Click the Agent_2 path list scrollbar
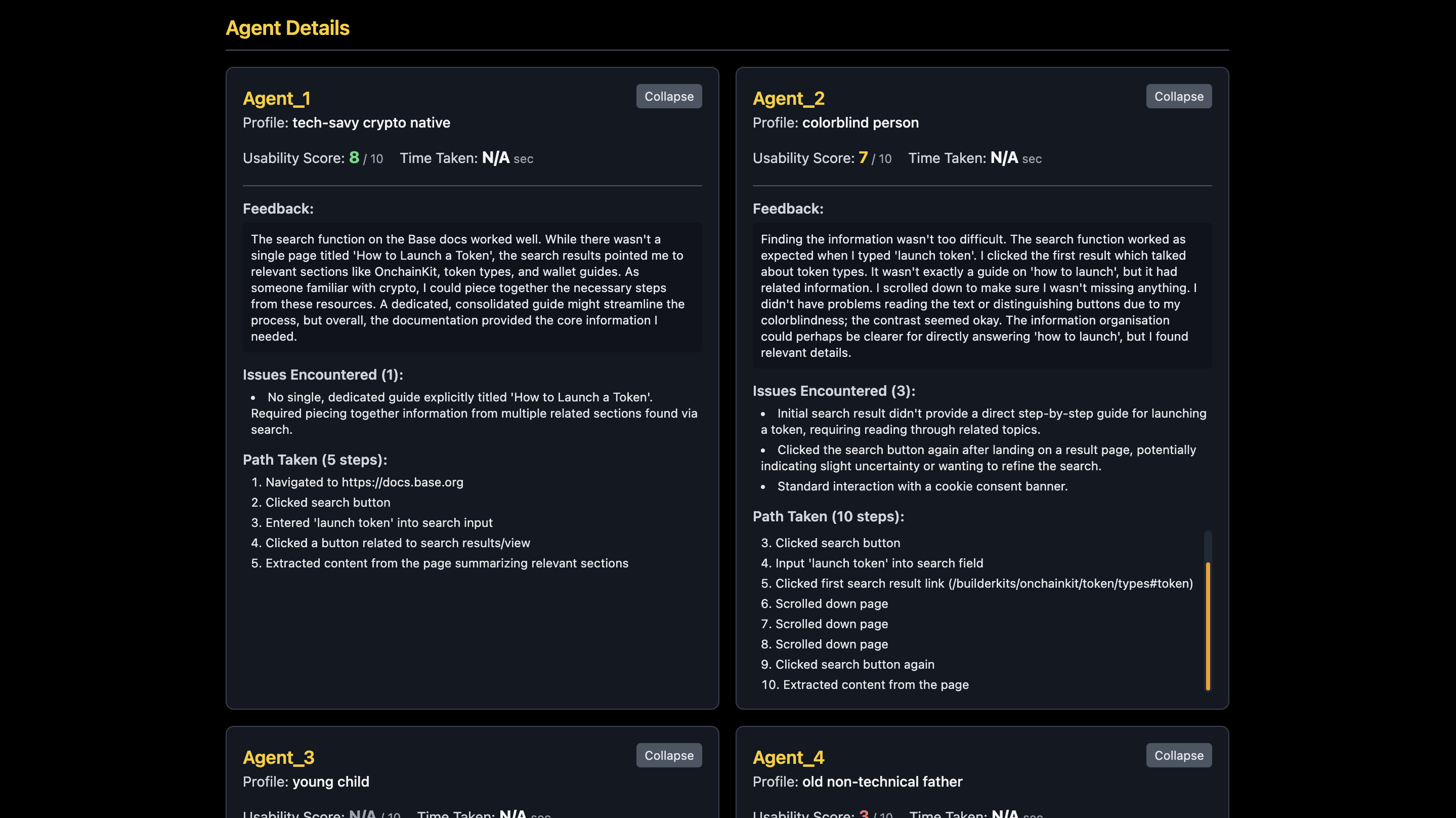This screenshot has height=818, width=1456. click(x=1208, y=625)
